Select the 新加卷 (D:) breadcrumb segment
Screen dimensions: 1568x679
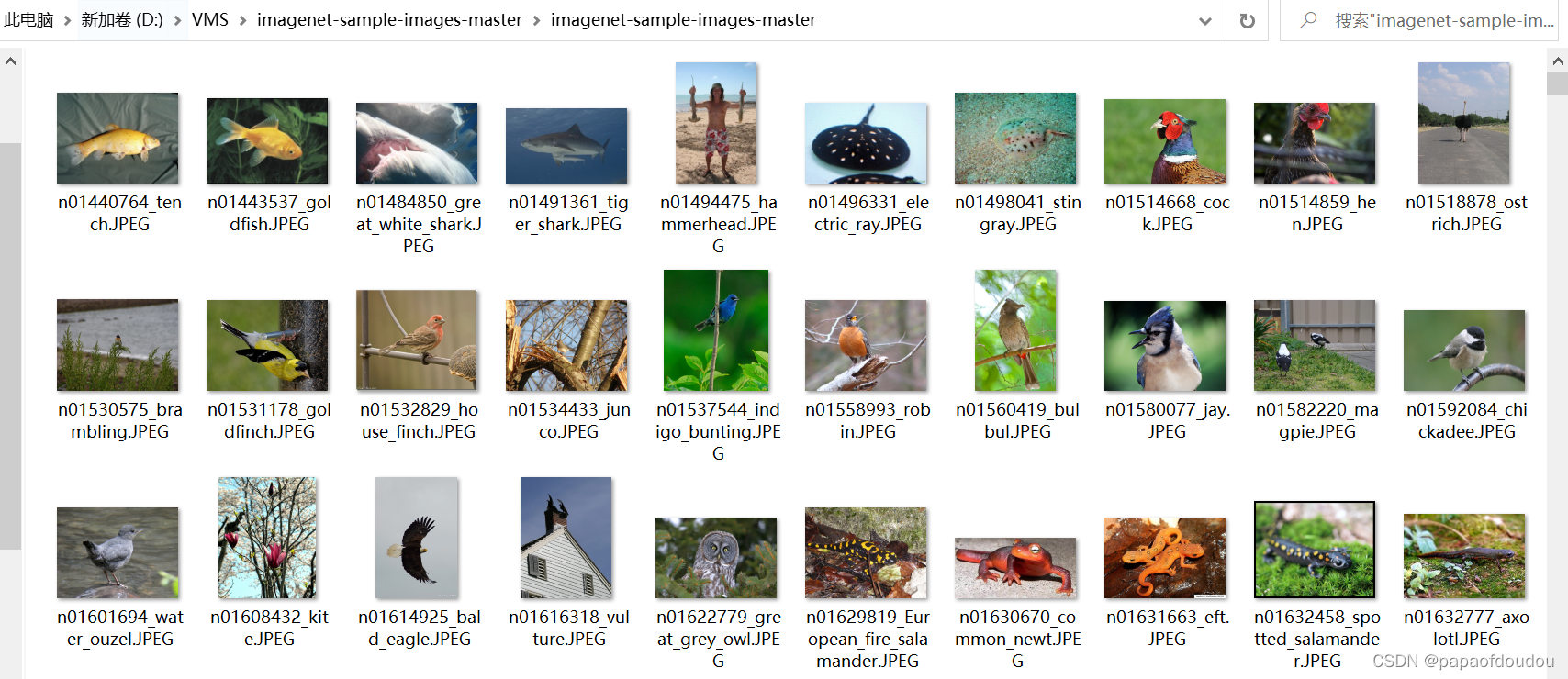point(122,20)
